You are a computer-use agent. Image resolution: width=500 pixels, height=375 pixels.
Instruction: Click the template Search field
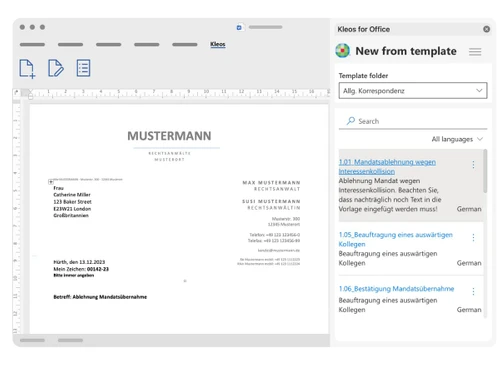point(413,121)
